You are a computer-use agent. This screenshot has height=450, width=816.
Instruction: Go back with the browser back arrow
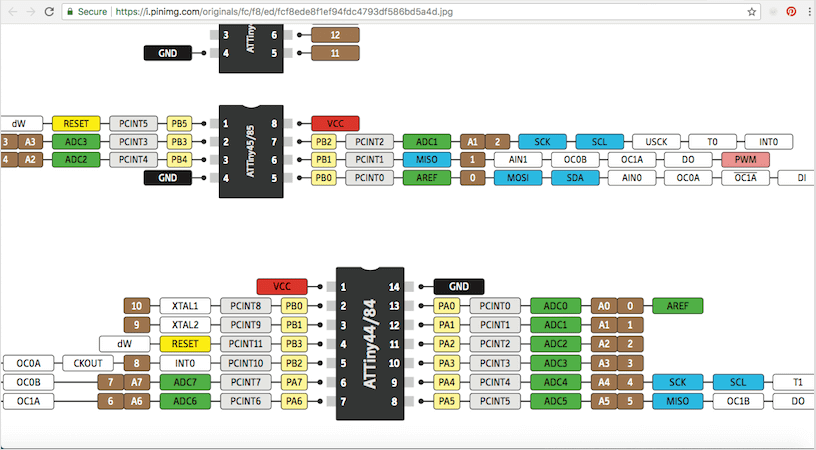coord(13,11)
